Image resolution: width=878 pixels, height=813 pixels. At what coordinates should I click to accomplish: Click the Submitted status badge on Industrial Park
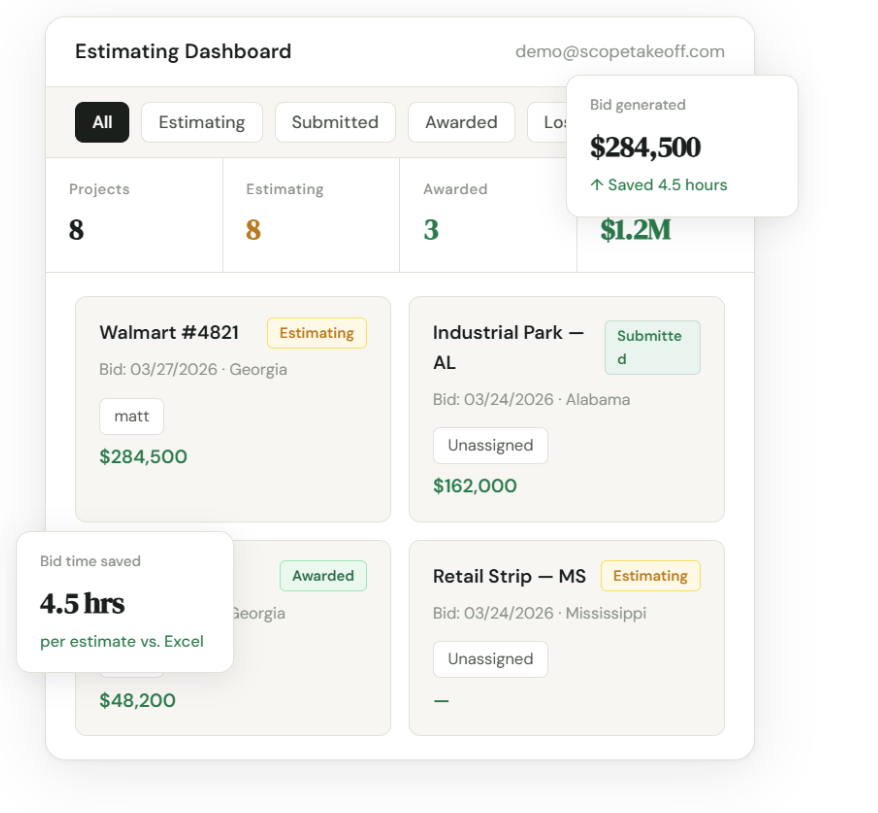coord(652,347)
